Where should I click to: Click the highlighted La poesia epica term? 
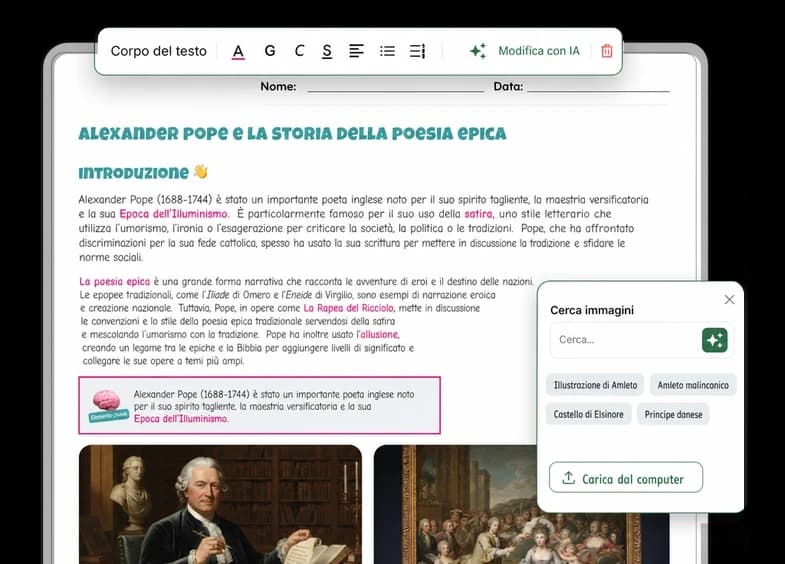pos(115,281)
